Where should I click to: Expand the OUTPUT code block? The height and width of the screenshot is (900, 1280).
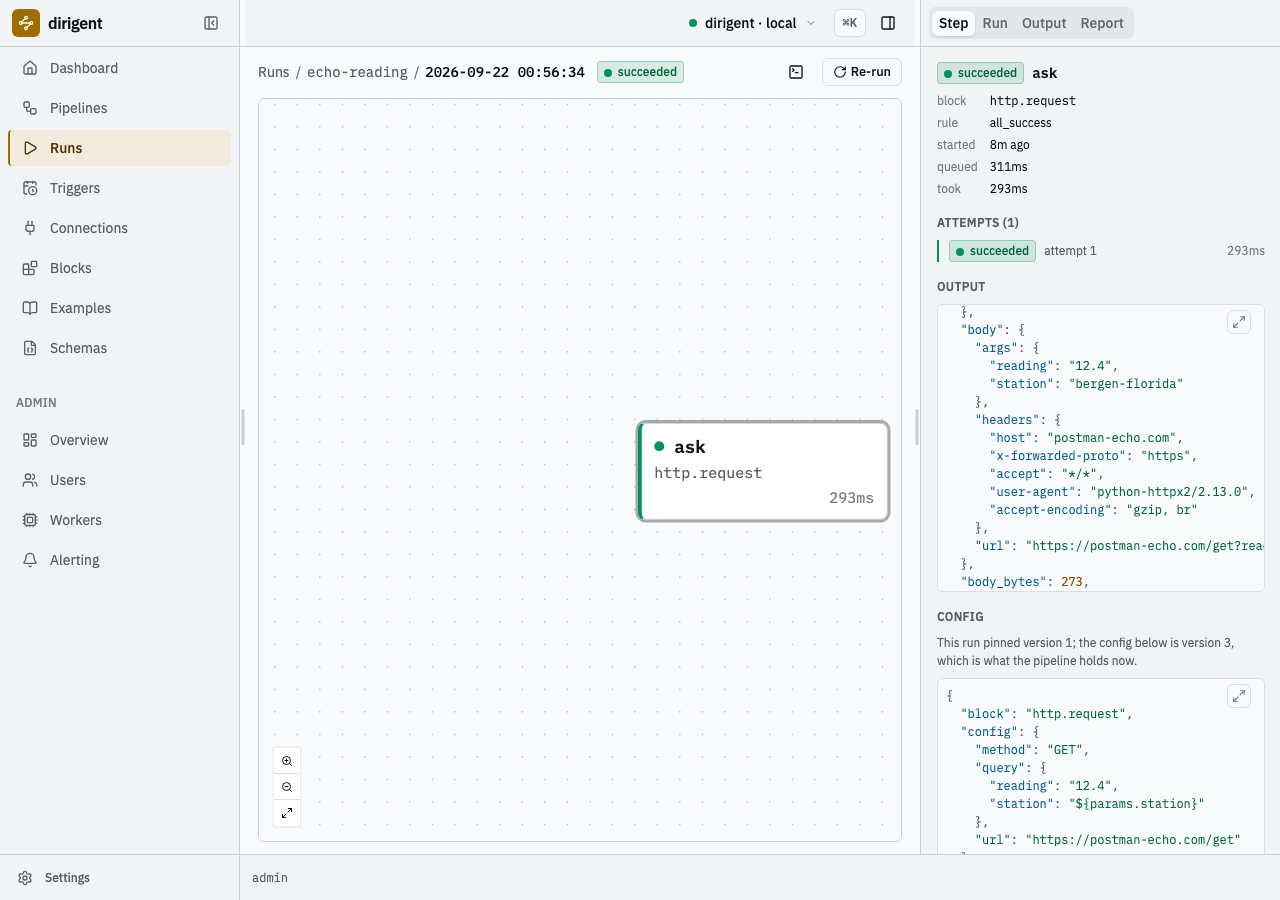(1239, 322)
